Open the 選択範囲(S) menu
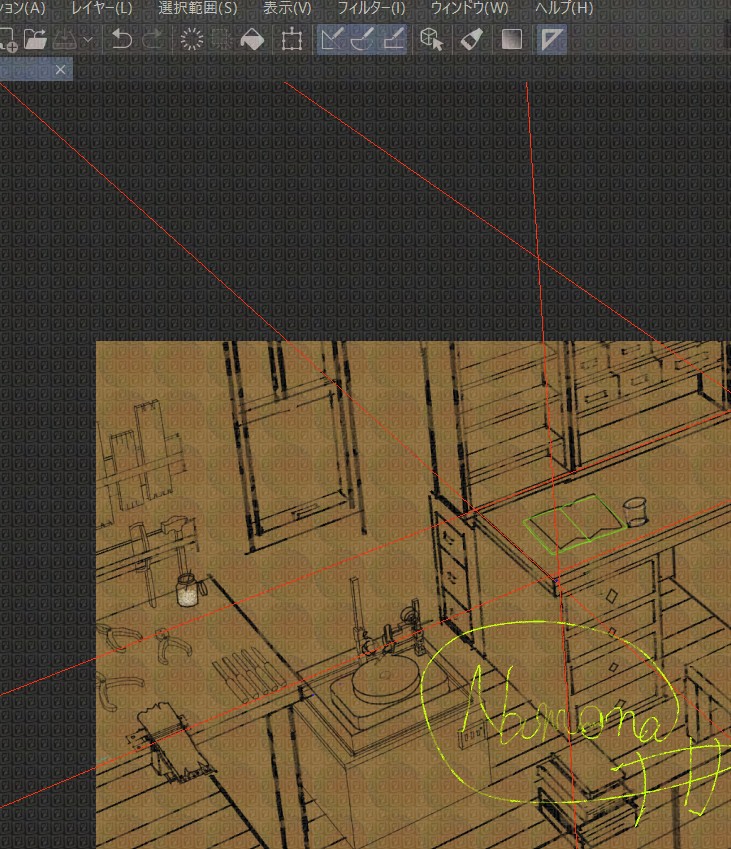Screen dimensions: 731x849 (x=198, y=8)
